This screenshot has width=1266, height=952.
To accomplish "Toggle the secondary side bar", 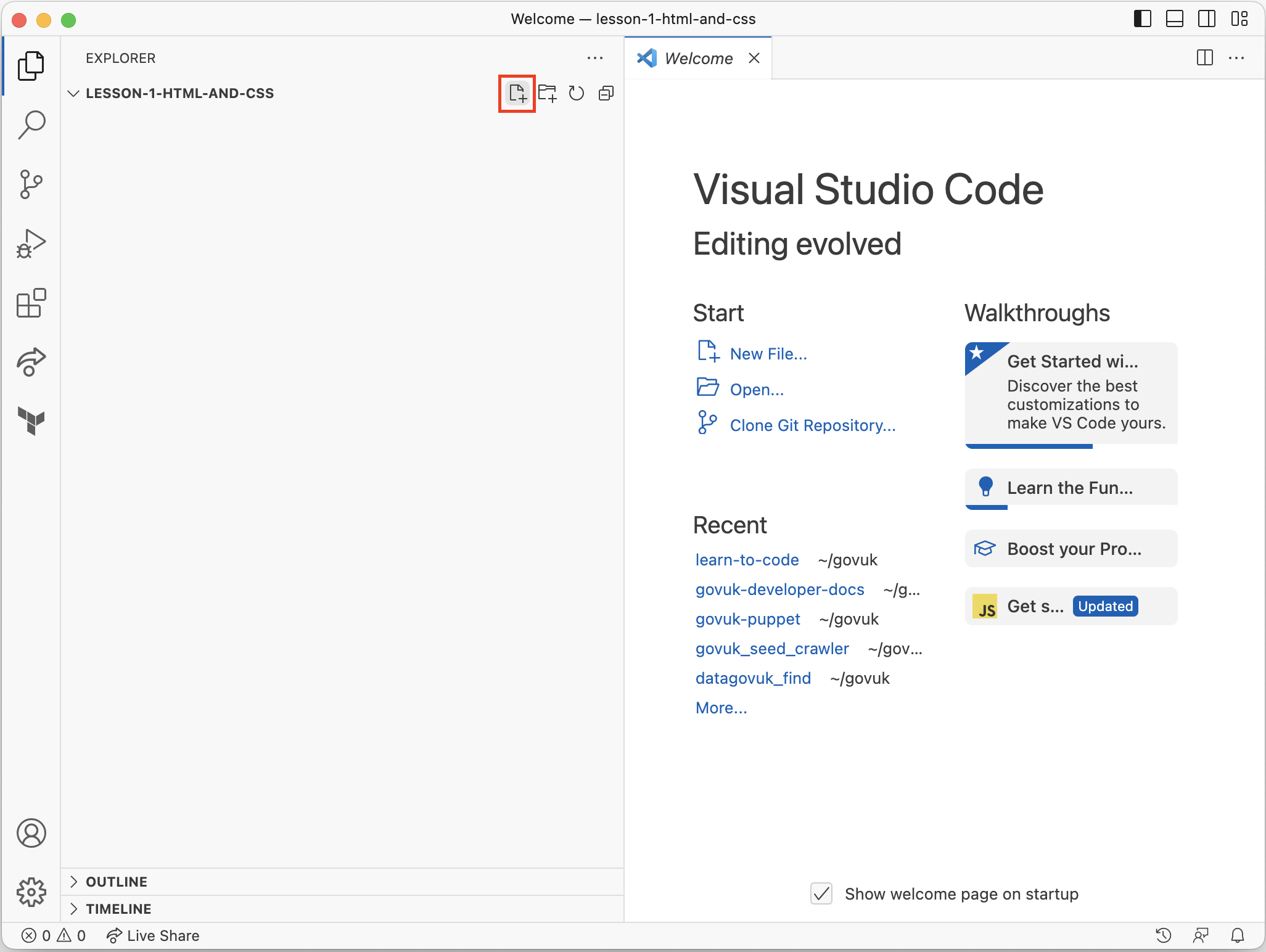I will pos(1207,19).
